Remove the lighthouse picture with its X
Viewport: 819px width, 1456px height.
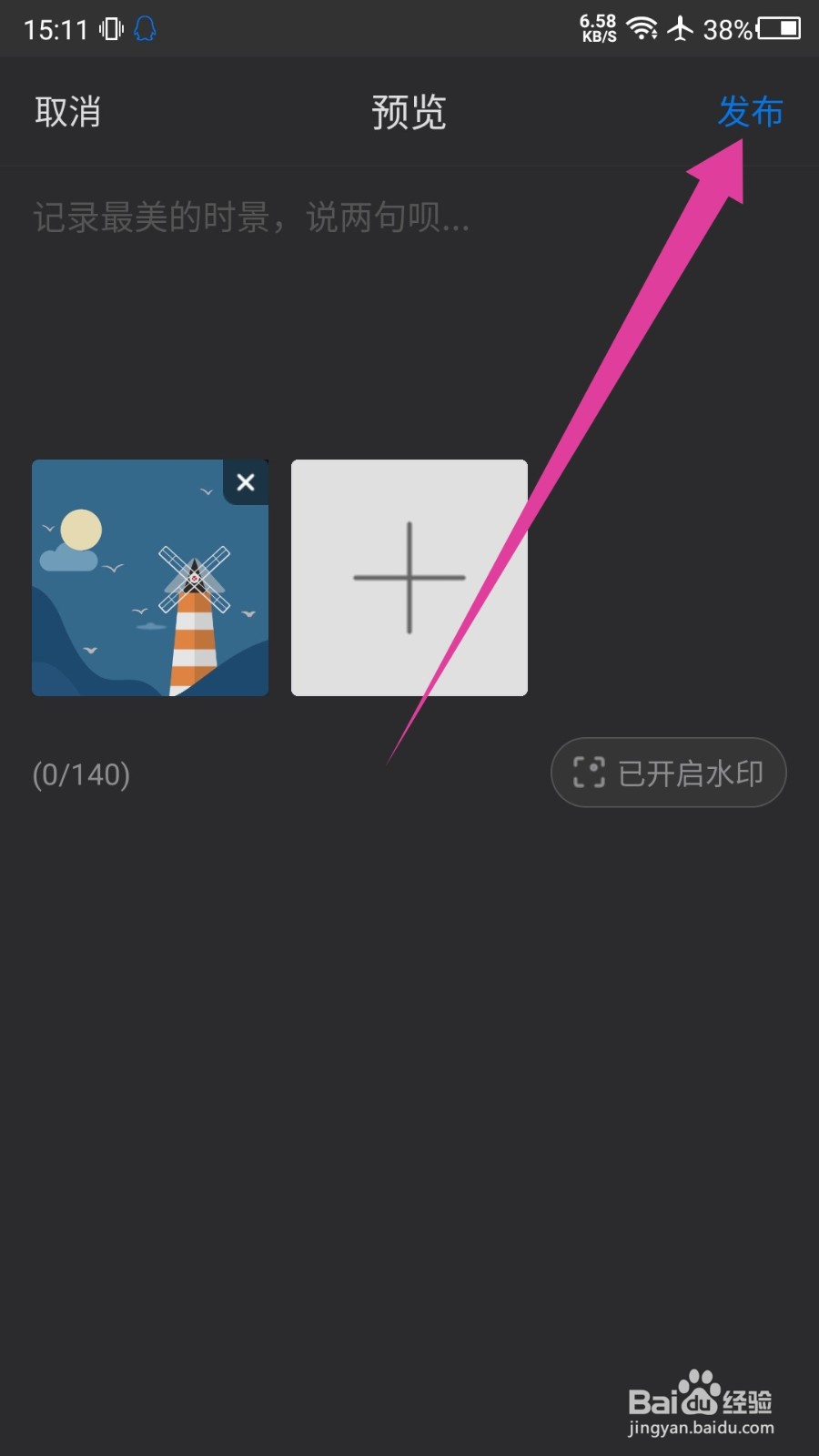pos(246,482)
